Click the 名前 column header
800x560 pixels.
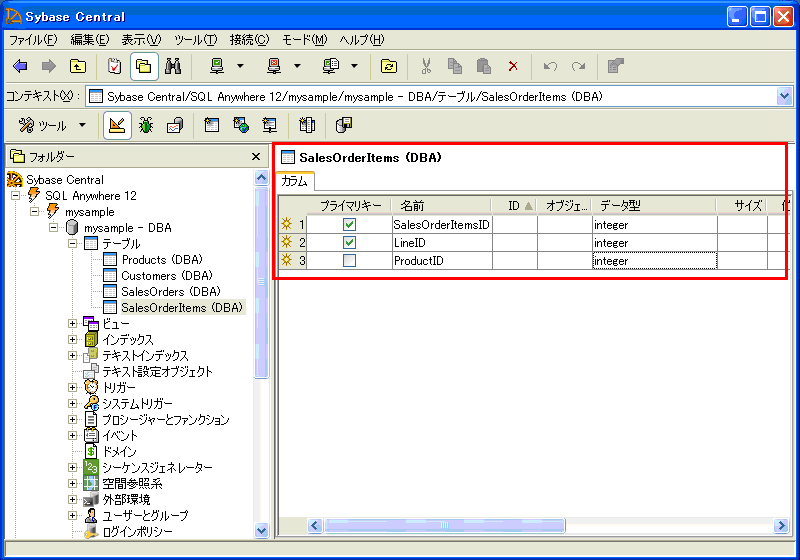click(412, 205)
